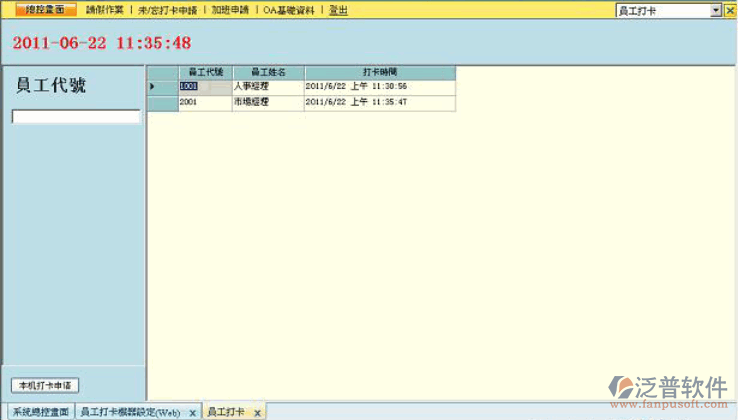738x420 pixels.
Task: Click the 登出 logout link
Action: [338, 10]
